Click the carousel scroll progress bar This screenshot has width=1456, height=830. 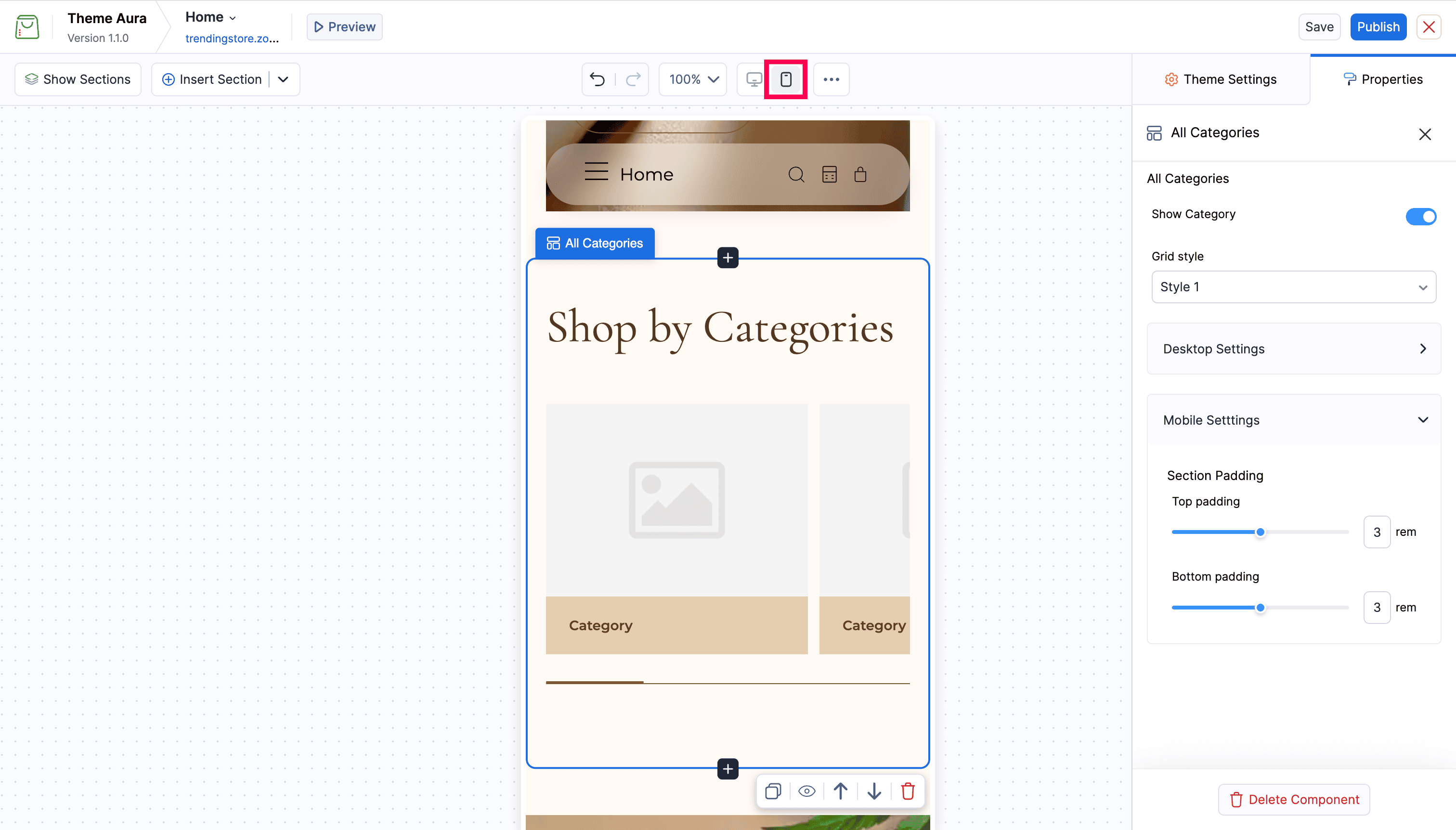[x=728, y=682]
